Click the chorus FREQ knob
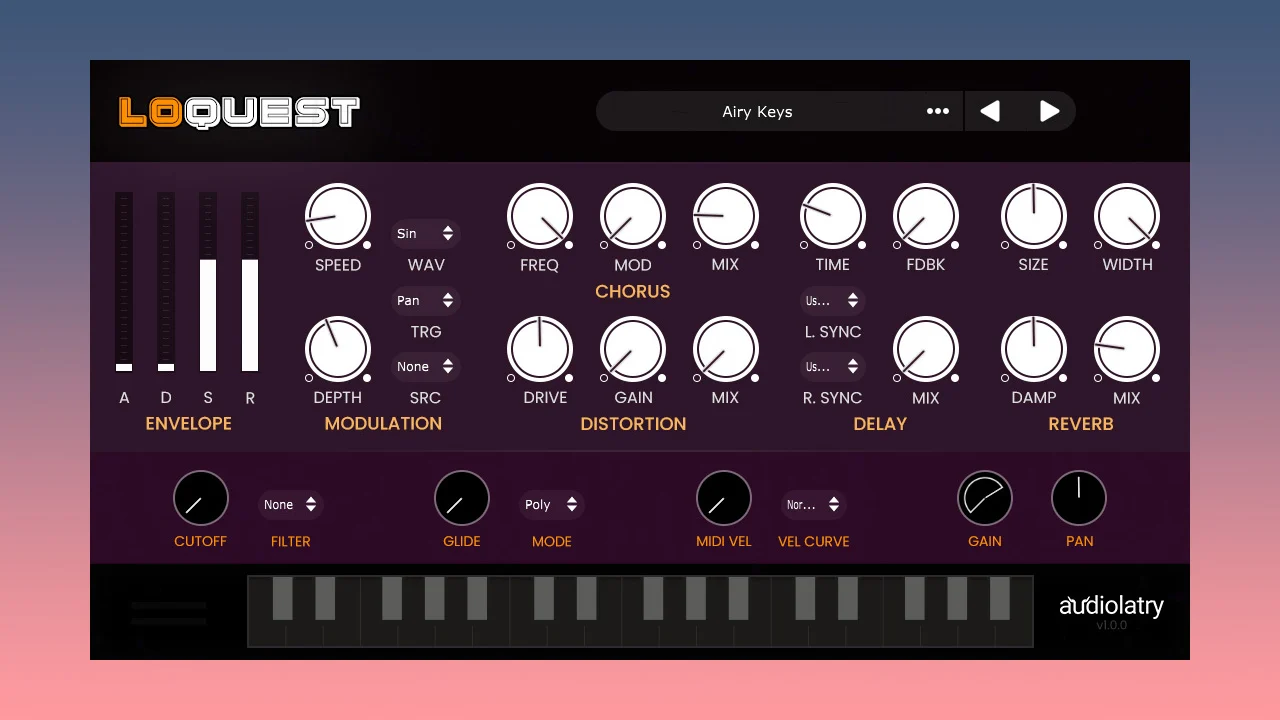 (540, 216)
